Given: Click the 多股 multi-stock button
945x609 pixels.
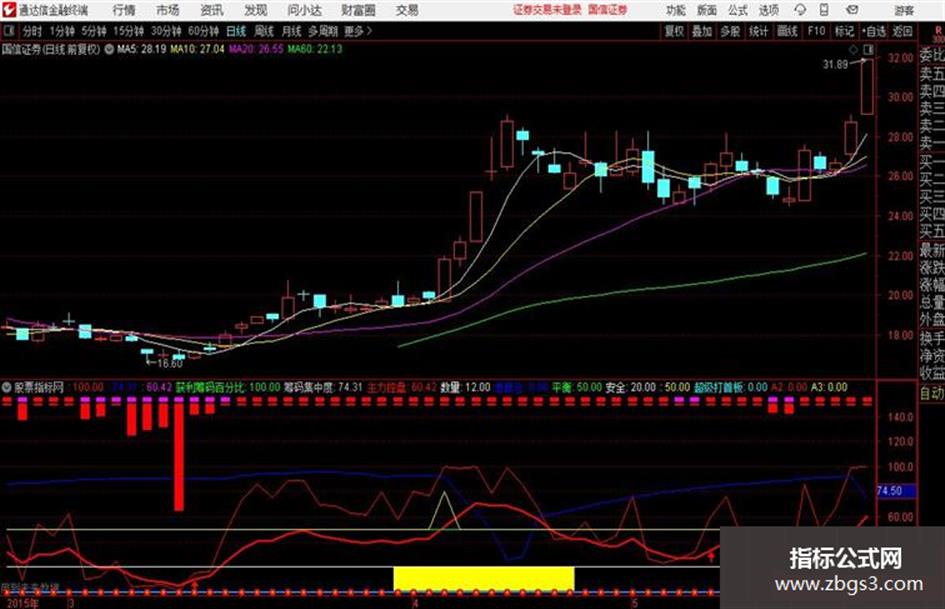Looking at the screenshot, I should pyautogui.click(x=730, y=31).
